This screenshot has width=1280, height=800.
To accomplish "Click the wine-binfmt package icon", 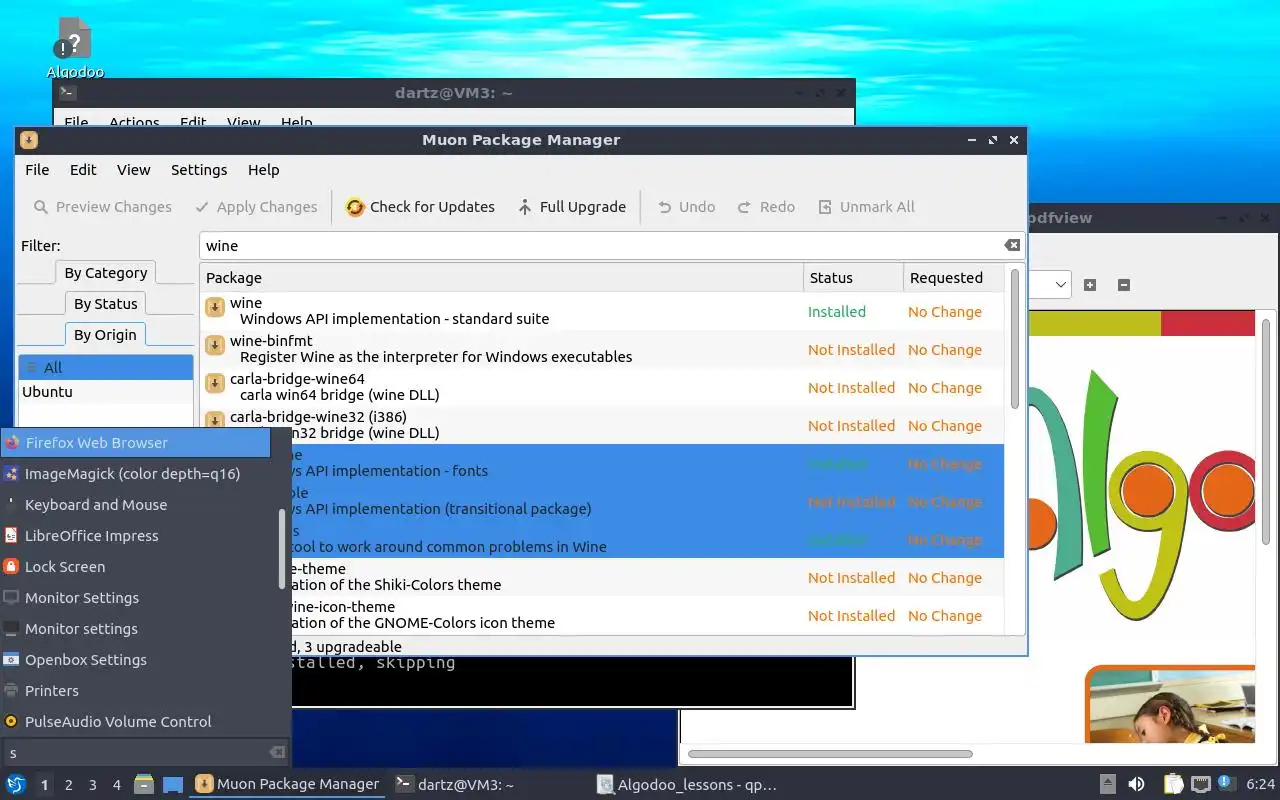I will click(215, 345).
